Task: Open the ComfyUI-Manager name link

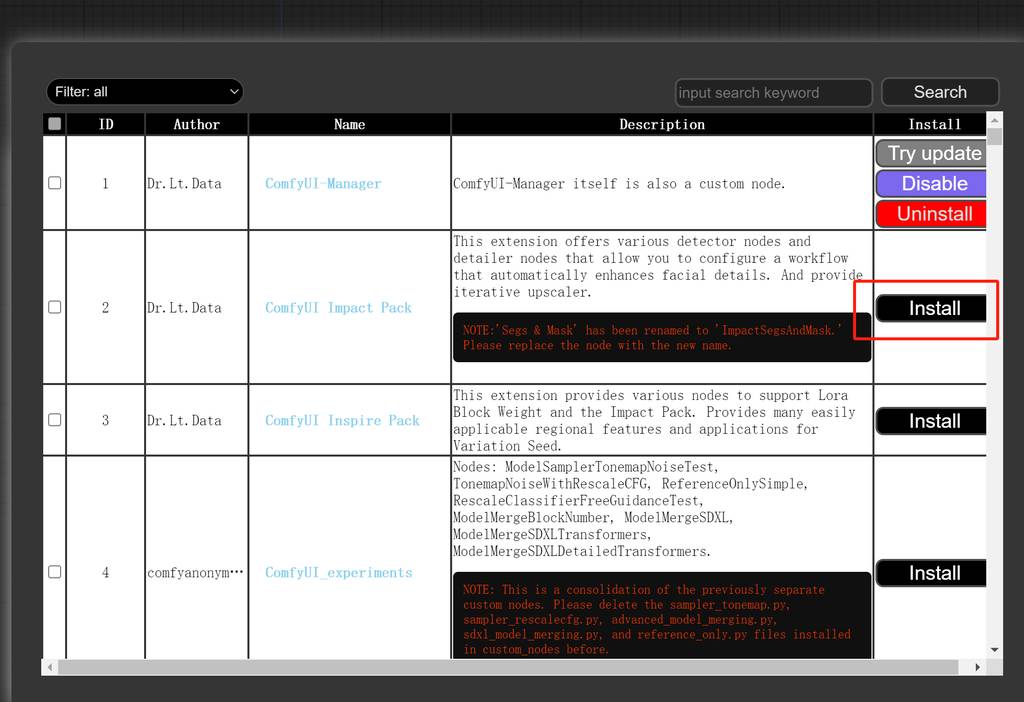Action: (323, 184)
